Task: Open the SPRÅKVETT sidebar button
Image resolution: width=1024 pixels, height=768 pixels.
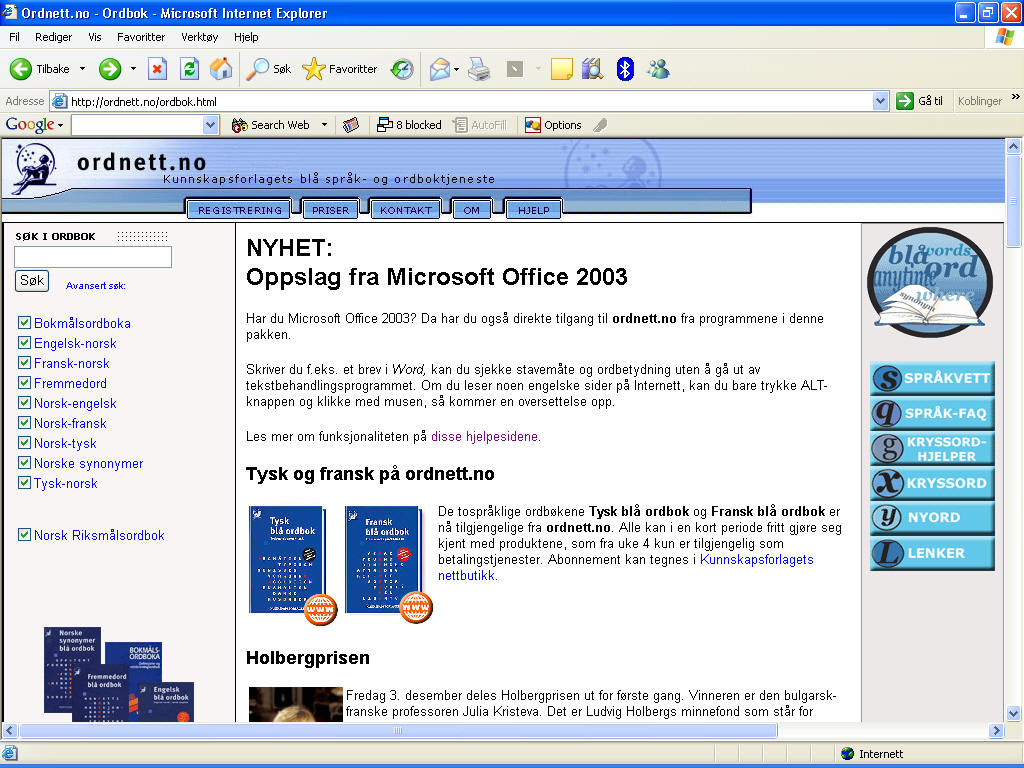Action: coord(932,378)
